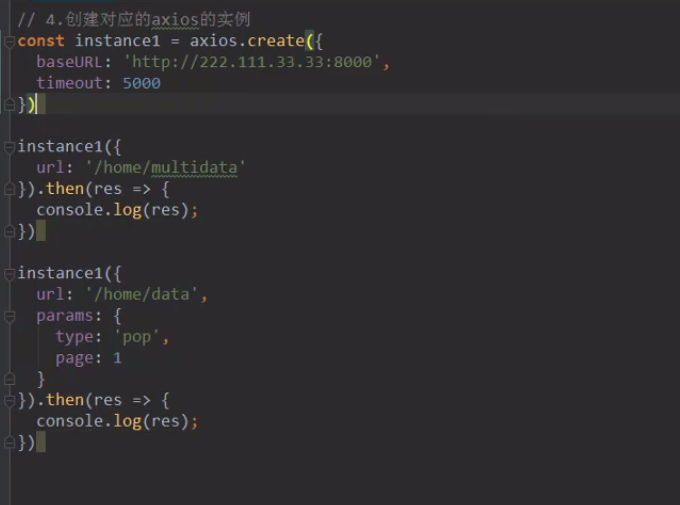Click the fold-end marker on the line closing axios.create
This screenshot has height=505, width=680.
[9, 105]
